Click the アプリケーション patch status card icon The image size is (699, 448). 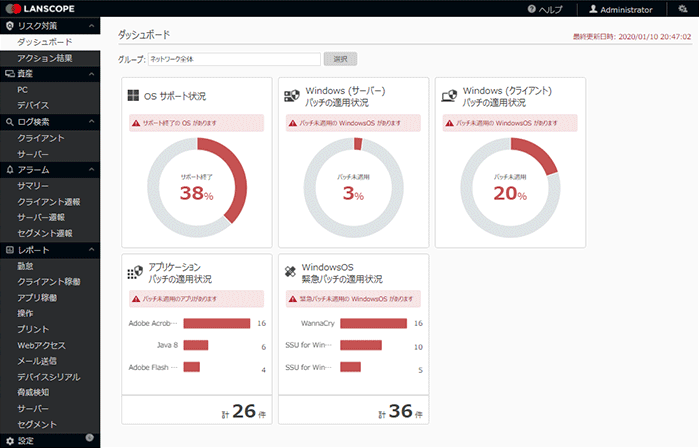[134, 272]
